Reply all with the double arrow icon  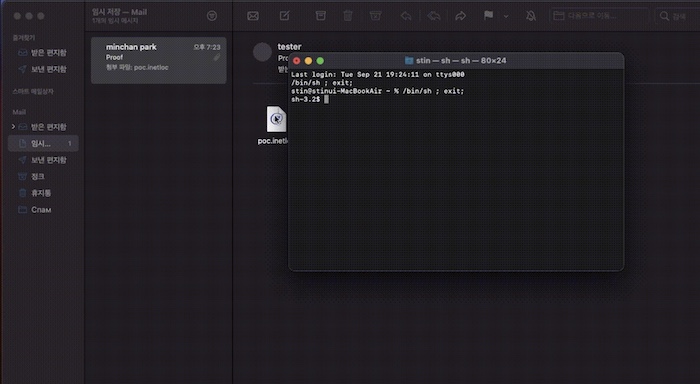click(433, 16)
